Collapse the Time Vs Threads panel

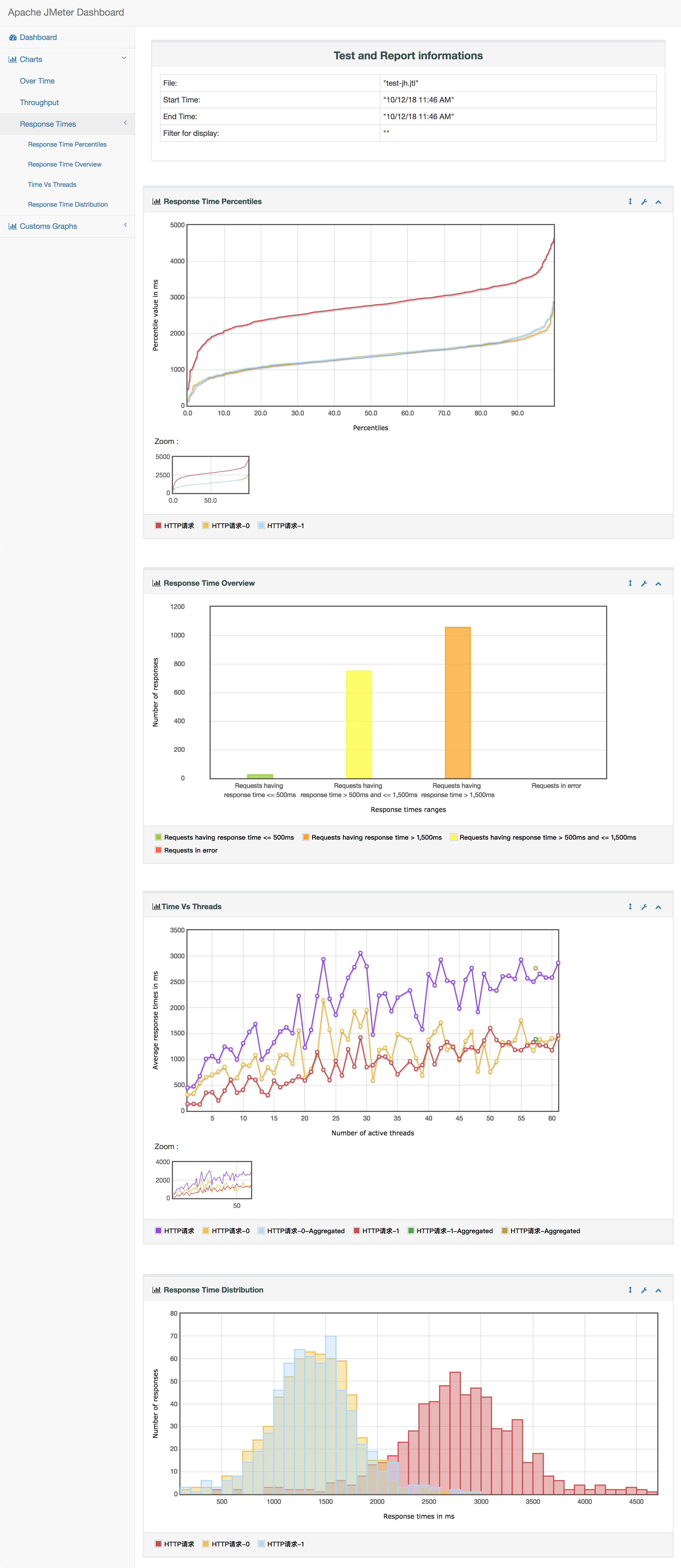click(x=658, y=907)
